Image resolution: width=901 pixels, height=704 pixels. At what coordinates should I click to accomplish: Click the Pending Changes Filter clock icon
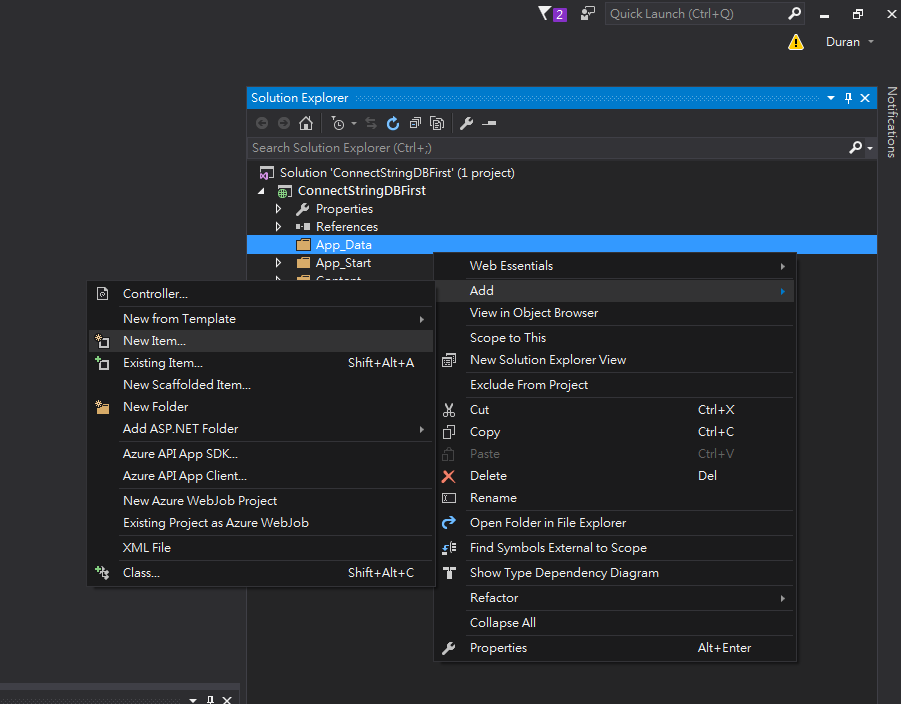[338, 123]
